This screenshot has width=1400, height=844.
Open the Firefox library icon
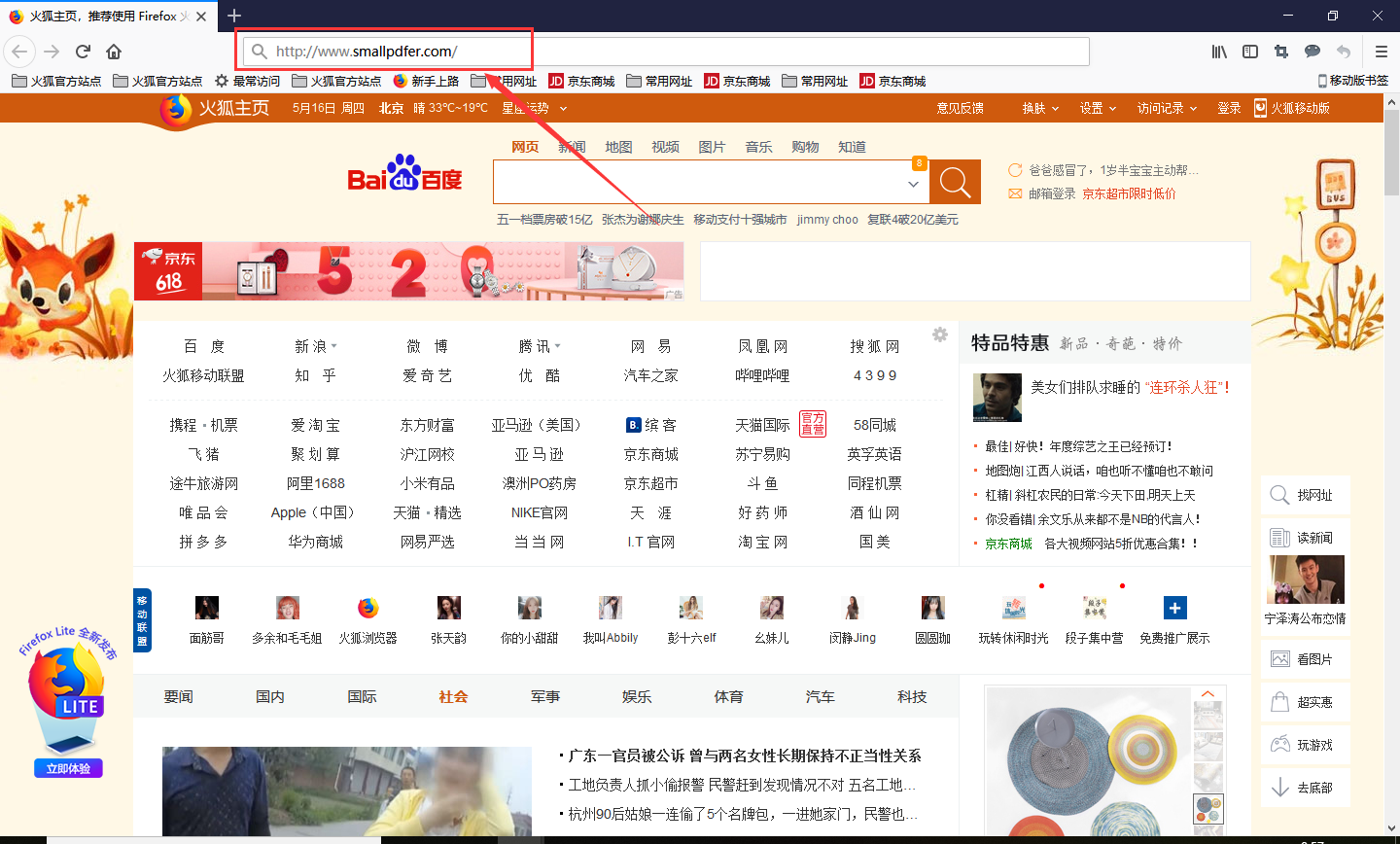click(1219, 52)
